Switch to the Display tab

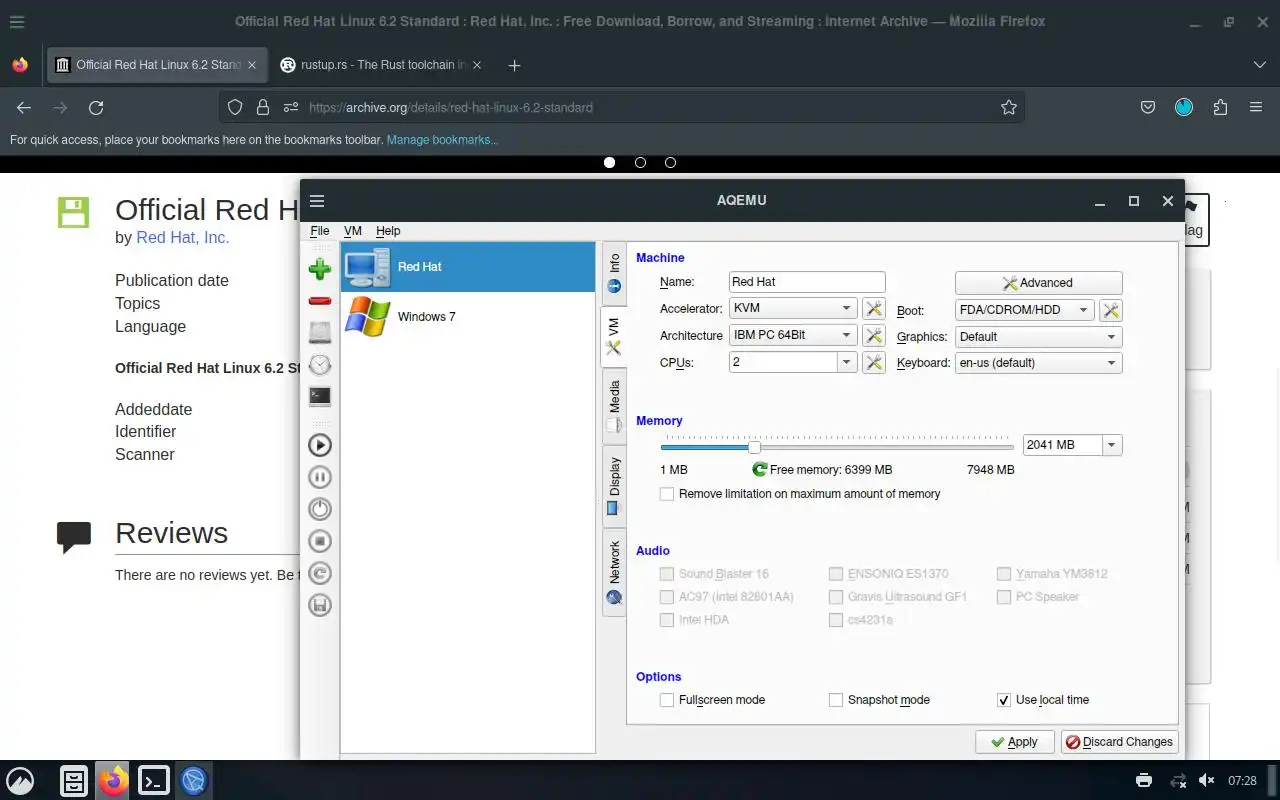[x=613, y=486]
